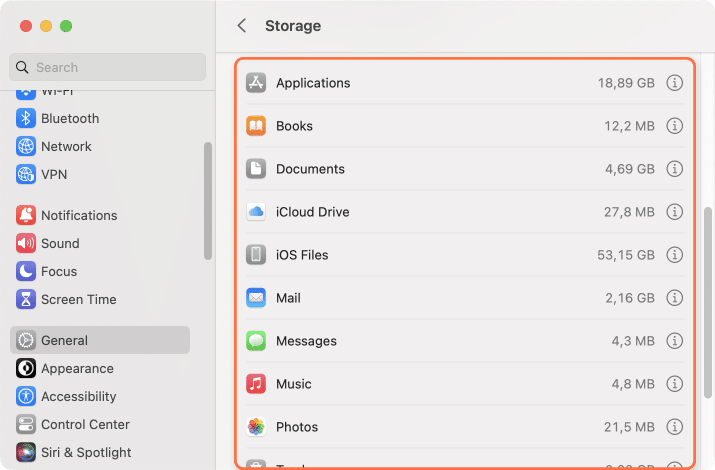Click the Siri & Spotlight icon

click(26, 452)
